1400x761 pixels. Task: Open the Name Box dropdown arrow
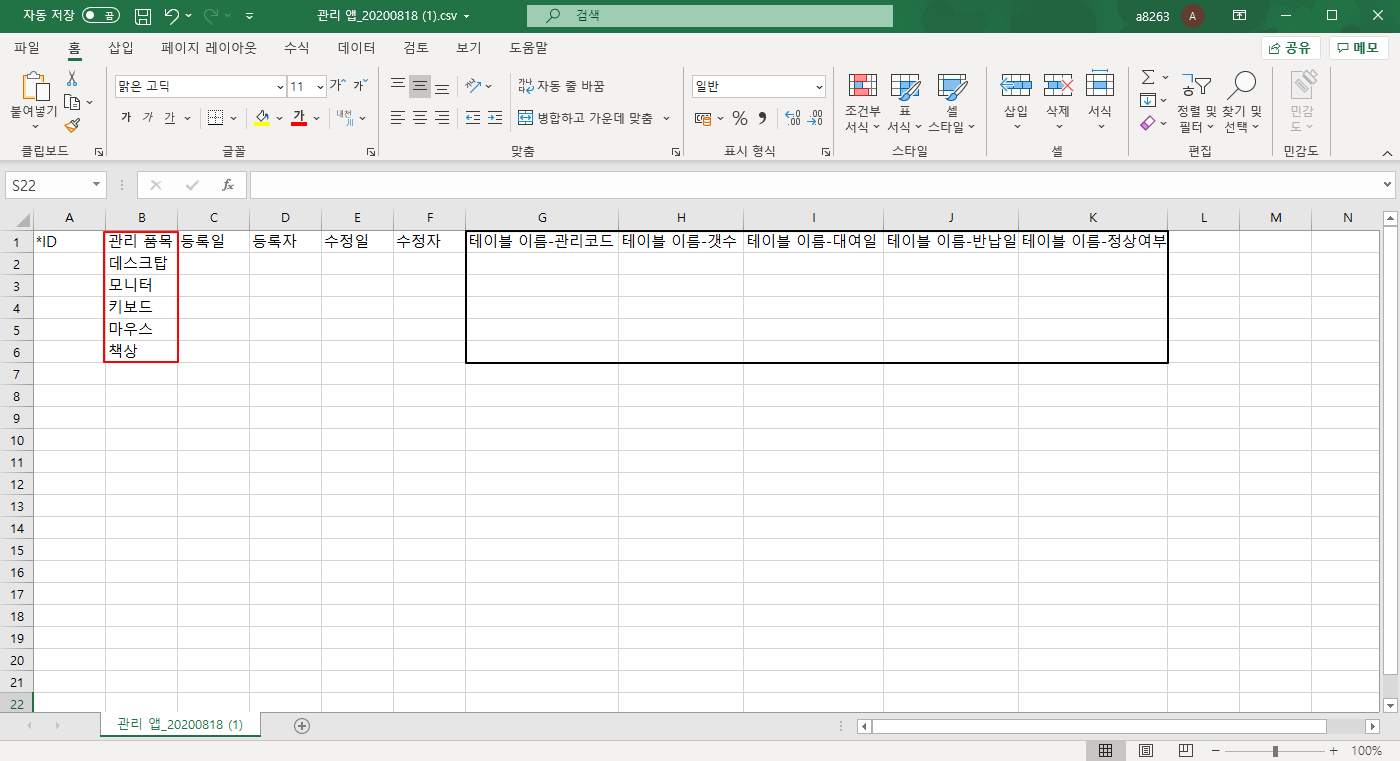pyautogui.click(x=96, y=185)
